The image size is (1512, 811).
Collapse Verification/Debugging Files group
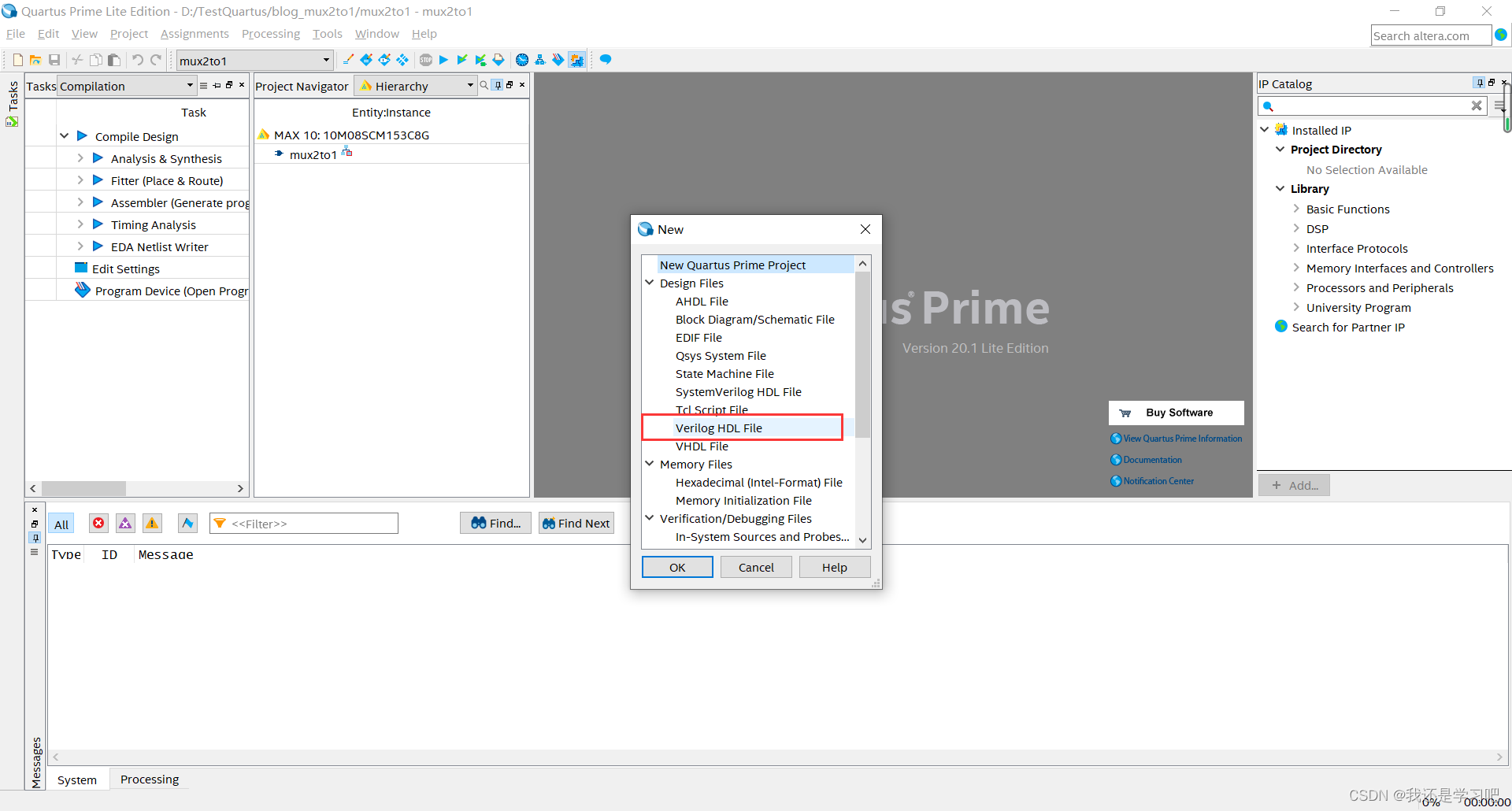point(650,518)
